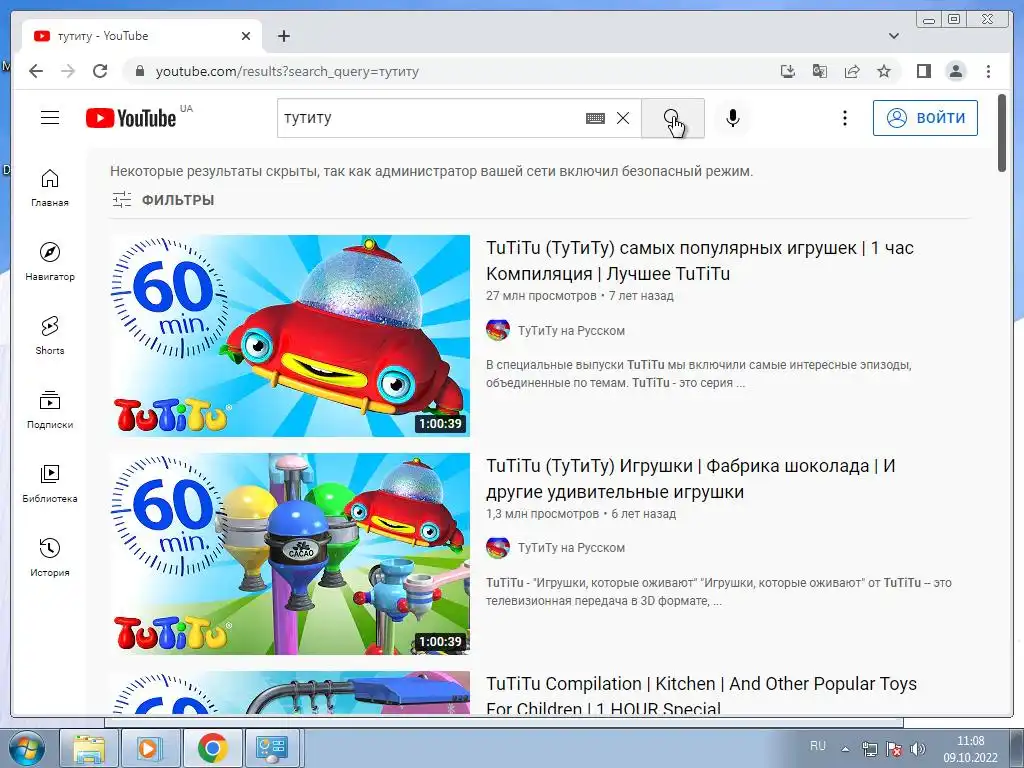
Task: Click the volume speaker tray icon
Action: point(918,749)
